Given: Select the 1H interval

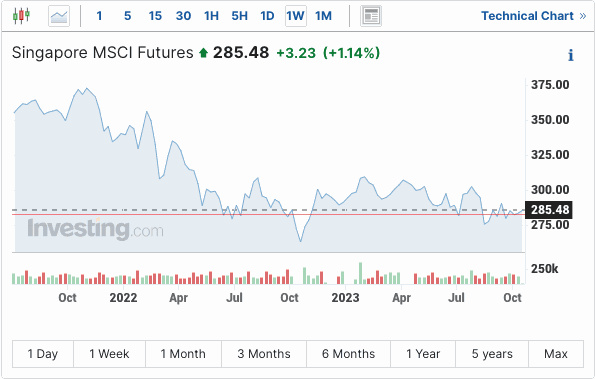Looking at the screenshot, I should tap(211, 16).
